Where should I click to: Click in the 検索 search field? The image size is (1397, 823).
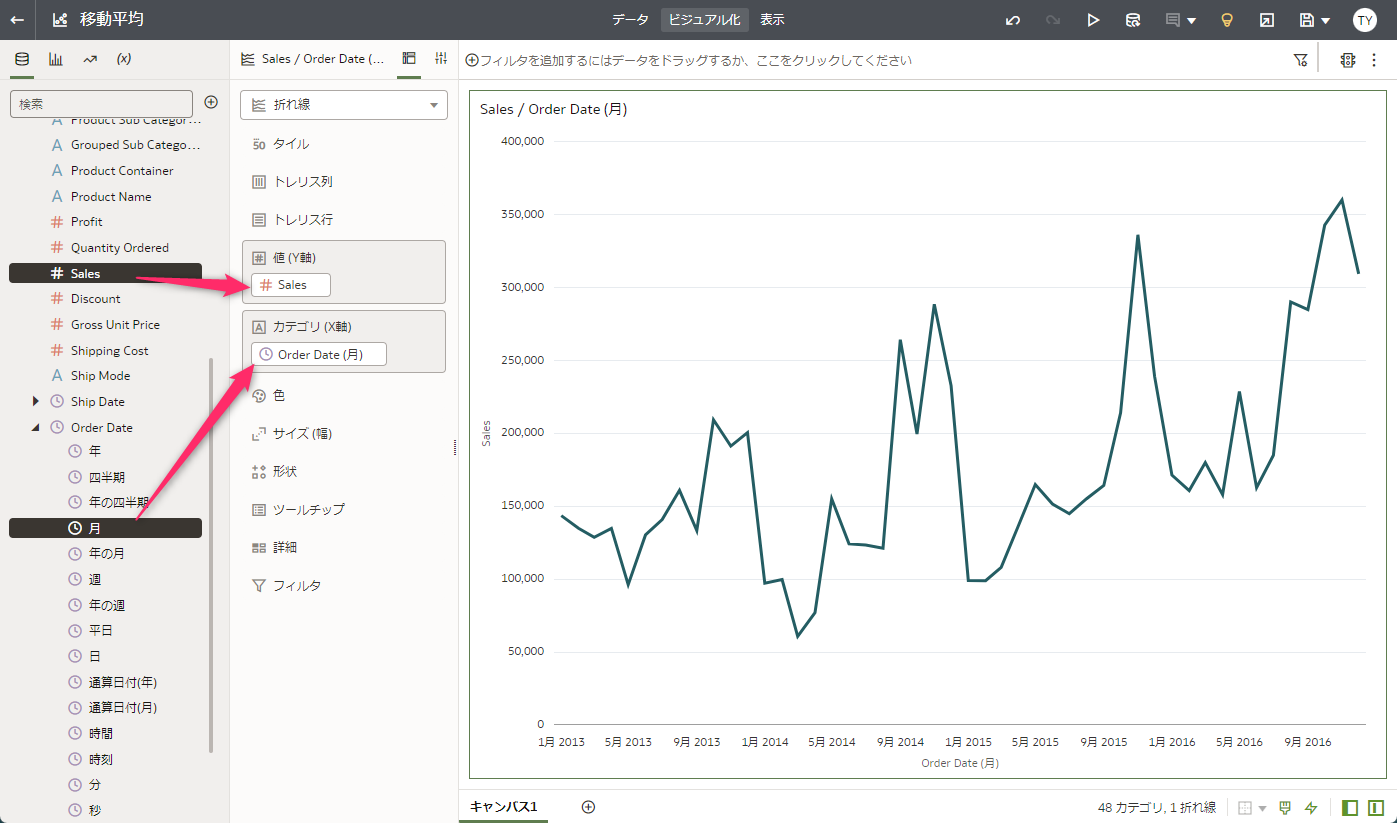(x=101, y=103)
